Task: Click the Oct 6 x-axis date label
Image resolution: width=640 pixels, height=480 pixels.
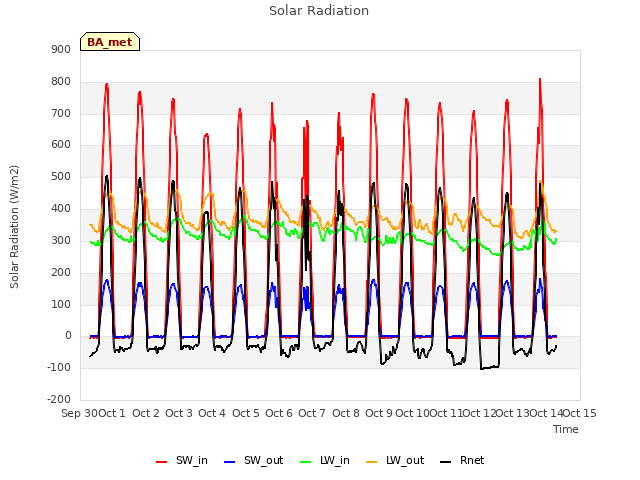Action: [x=279, y=413]
